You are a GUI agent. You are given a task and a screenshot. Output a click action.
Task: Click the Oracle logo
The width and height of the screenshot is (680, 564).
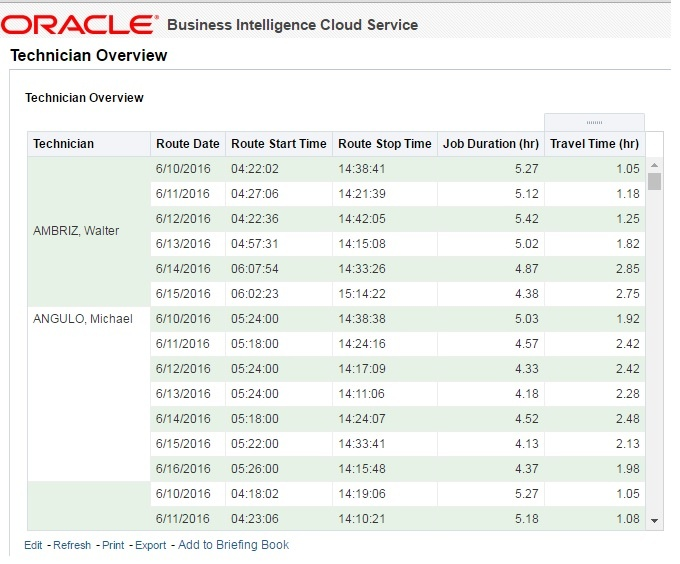coord(80,24)
